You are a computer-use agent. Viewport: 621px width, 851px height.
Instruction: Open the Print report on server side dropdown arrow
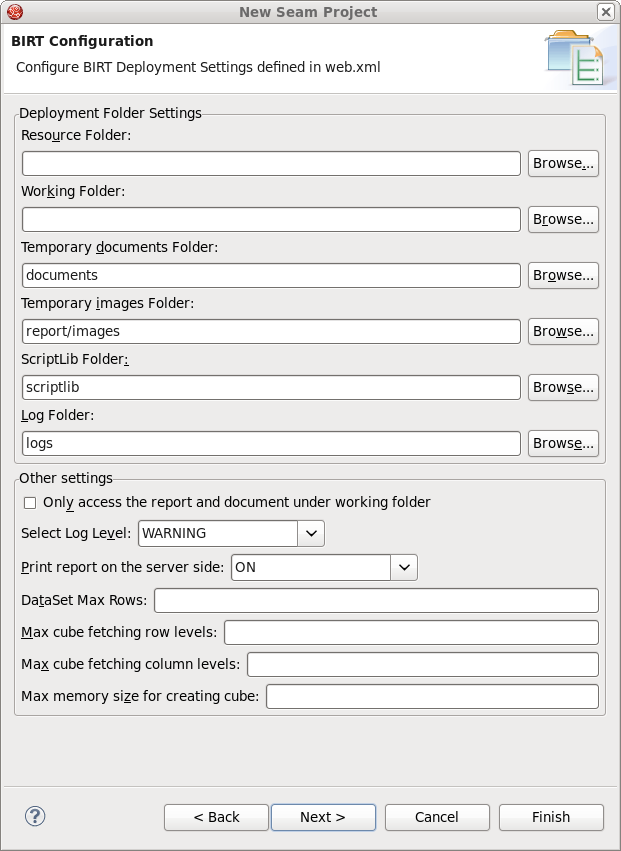[404, 568]
